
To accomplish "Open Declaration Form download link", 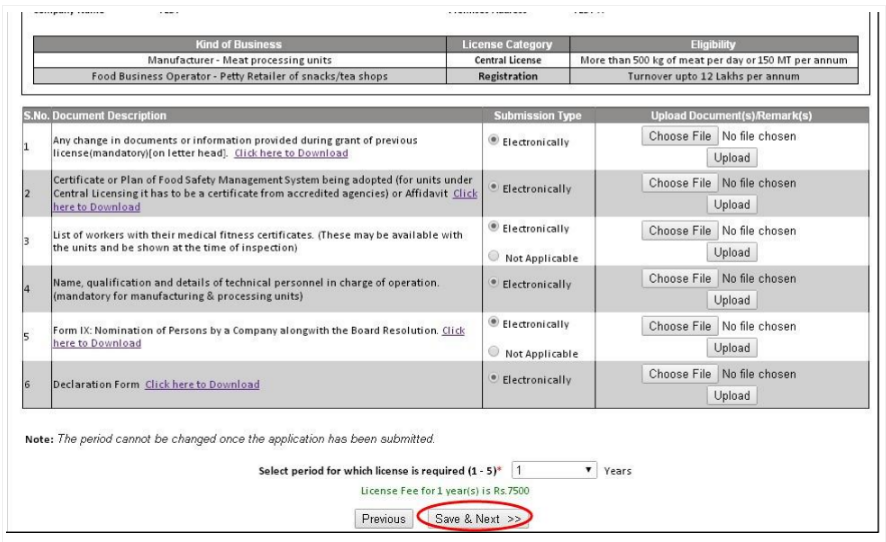I will click(x=202, y=384).
